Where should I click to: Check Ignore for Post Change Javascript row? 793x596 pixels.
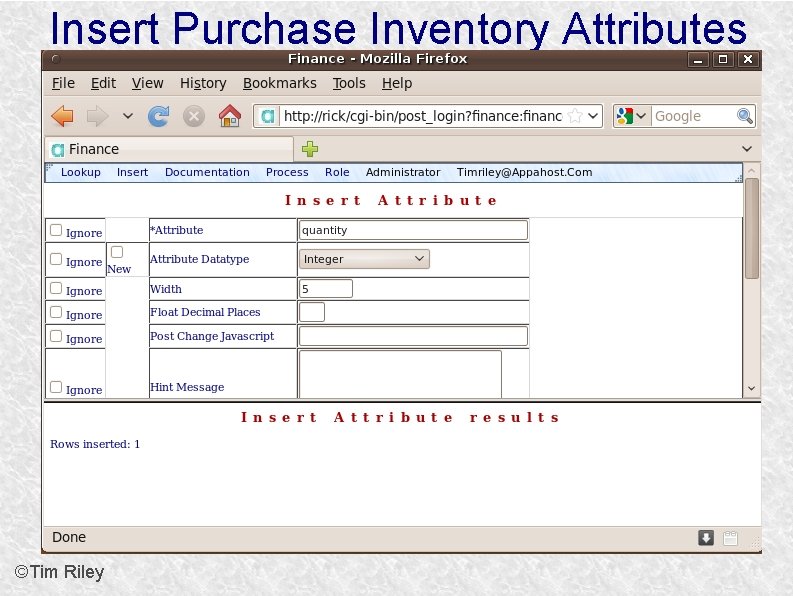point(56,336)
